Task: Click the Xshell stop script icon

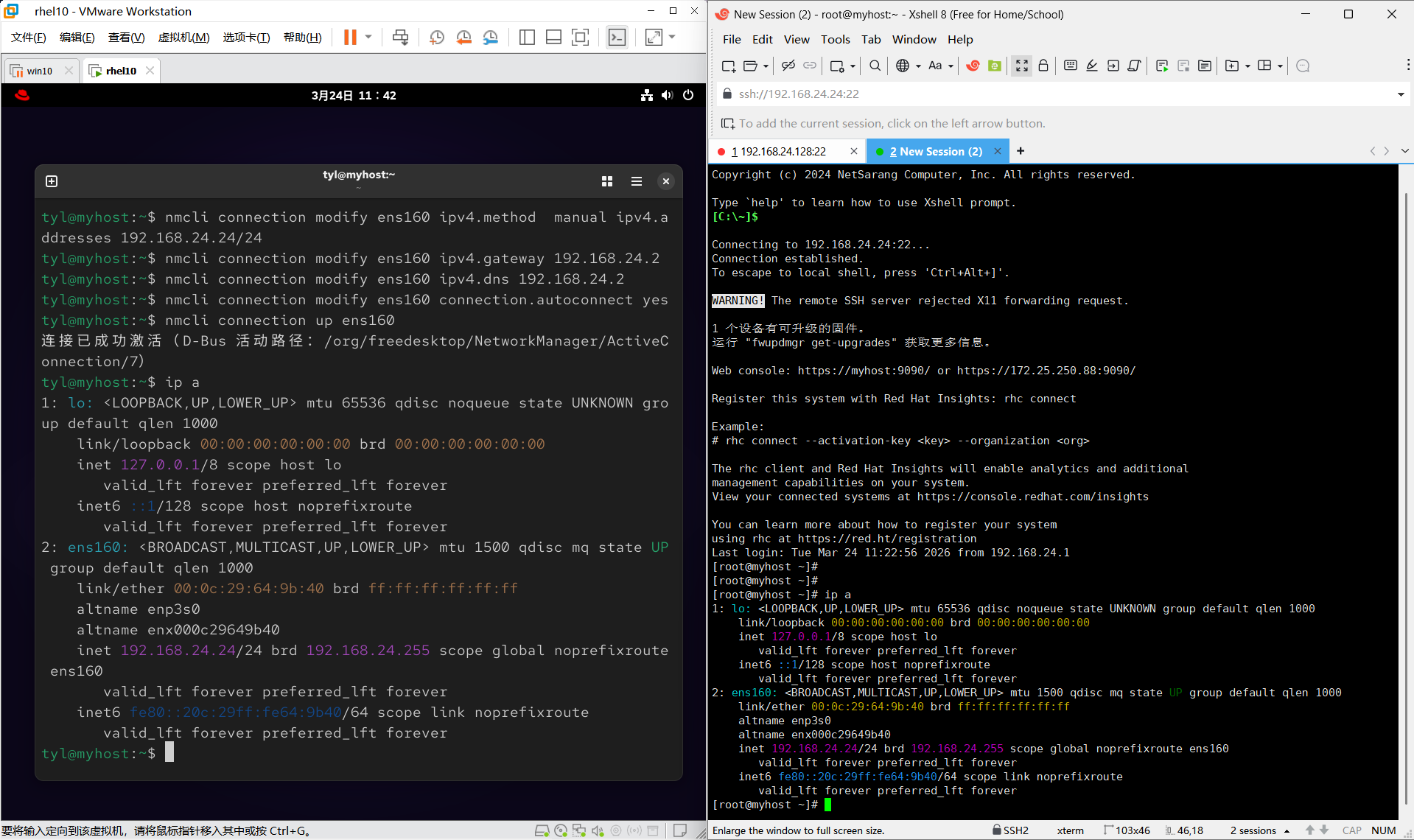Action: coord(1183,66)
